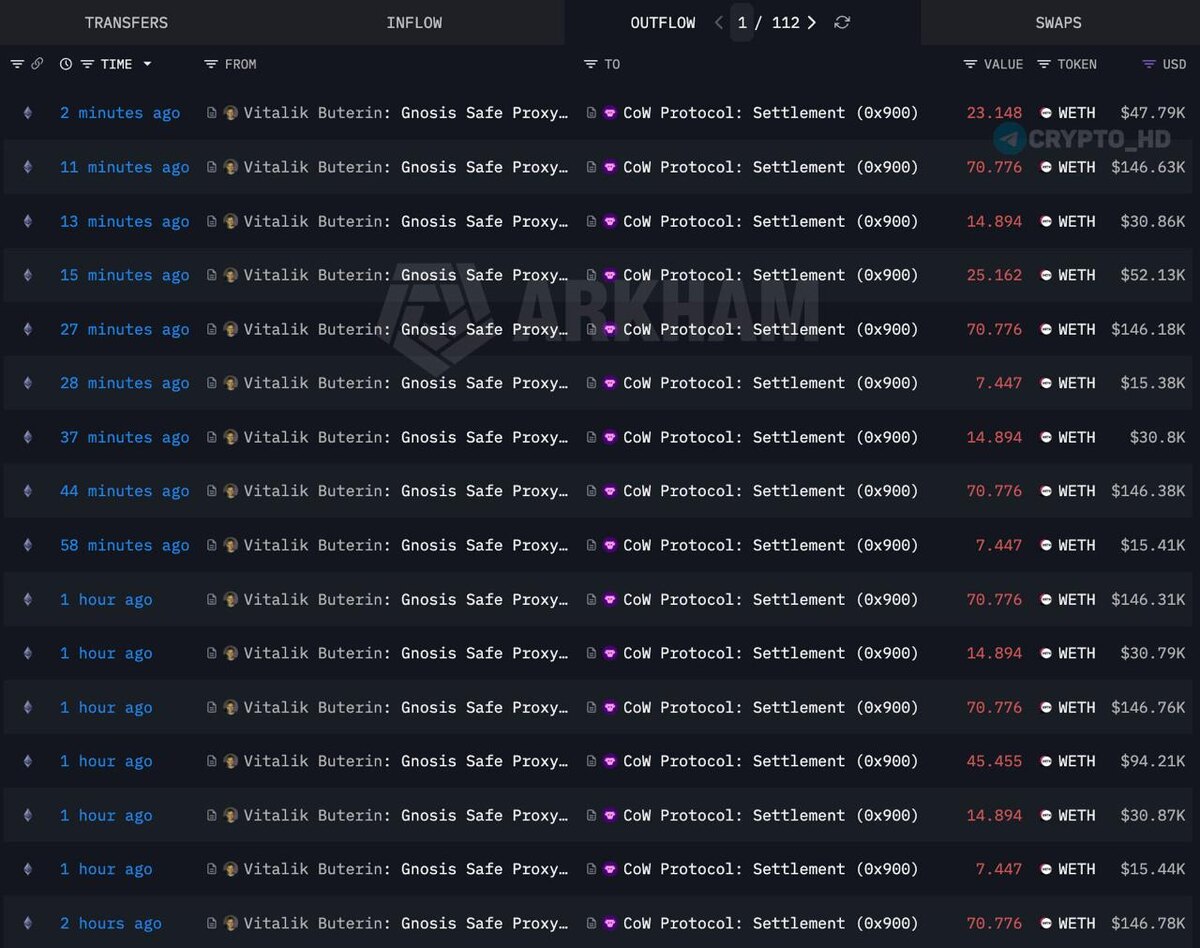1200x948 pixels.
Task: Open the '28 minutes ago' transaction link
Action: coord(124,383)
